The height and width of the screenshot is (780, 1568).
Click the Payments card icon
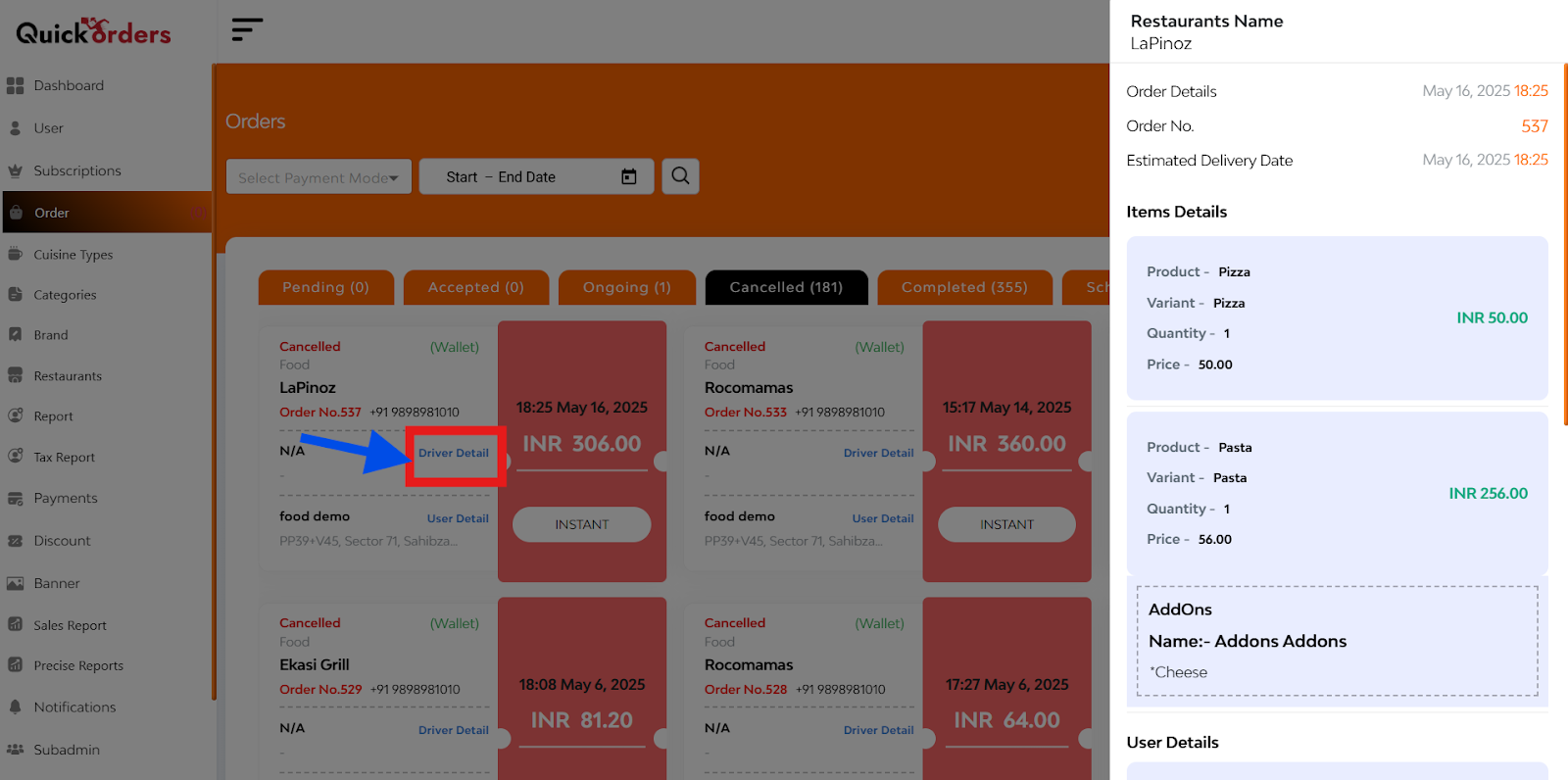pos(15,498)
